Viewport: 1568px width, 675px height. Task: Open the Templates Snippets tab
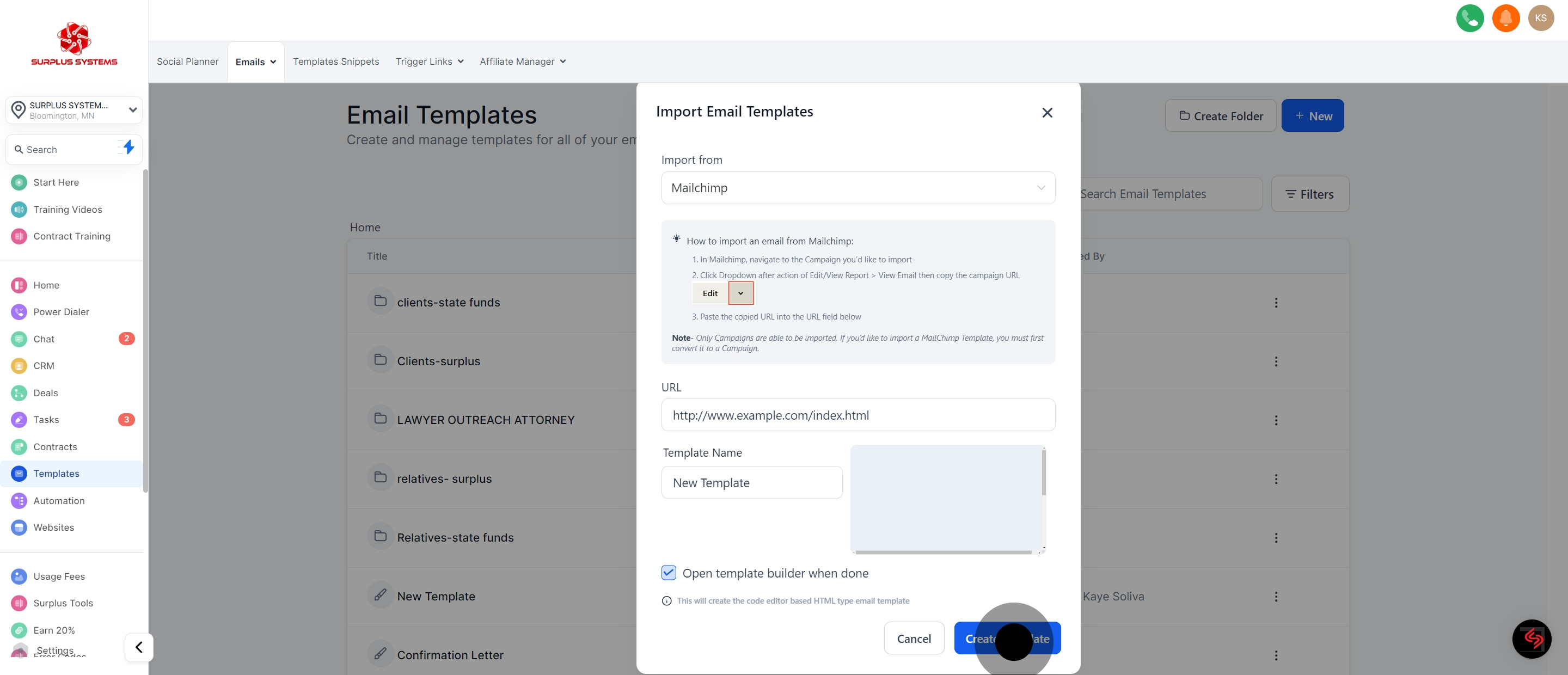336,61
